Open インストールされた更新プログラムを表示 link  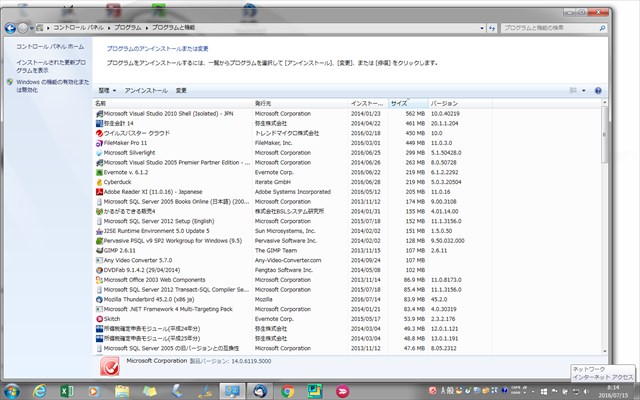pos(51,67)
